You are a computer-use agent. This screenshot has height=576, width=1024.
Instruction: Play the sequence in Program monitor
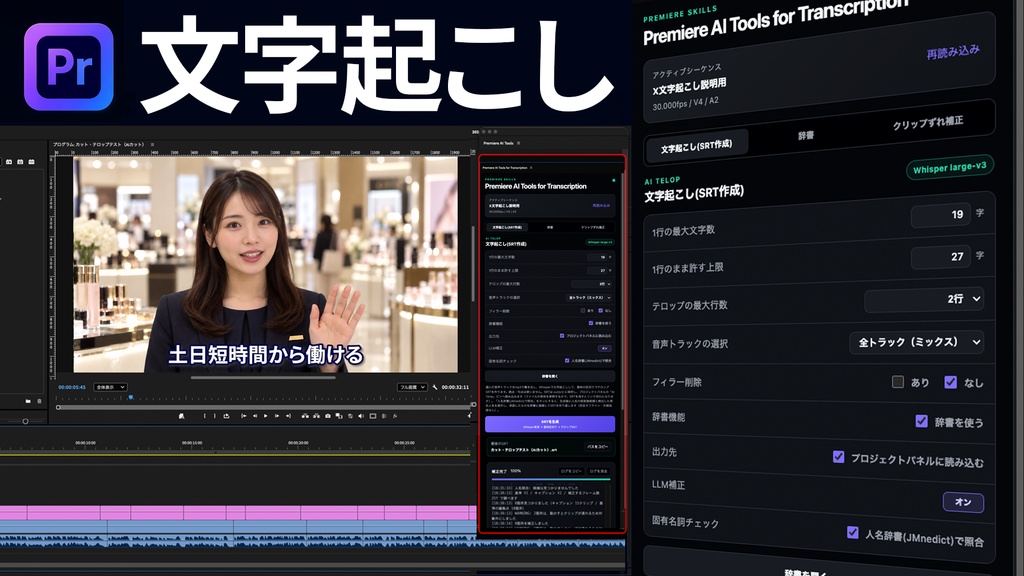pos(266,416)
